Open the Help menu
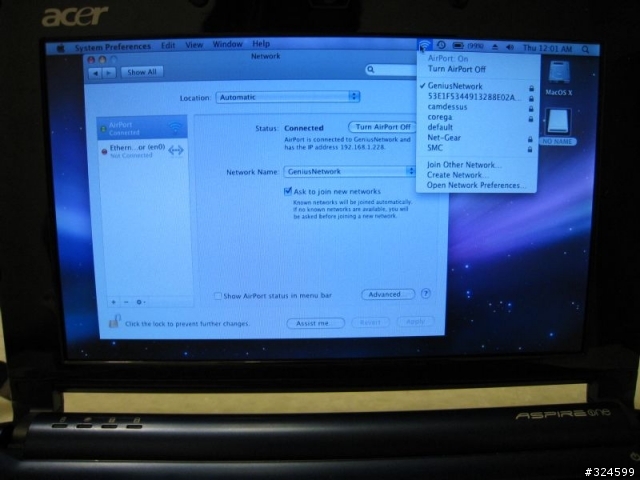Image resolution: width=640 pixels, height=480 pixels. [x=261, y=43]
